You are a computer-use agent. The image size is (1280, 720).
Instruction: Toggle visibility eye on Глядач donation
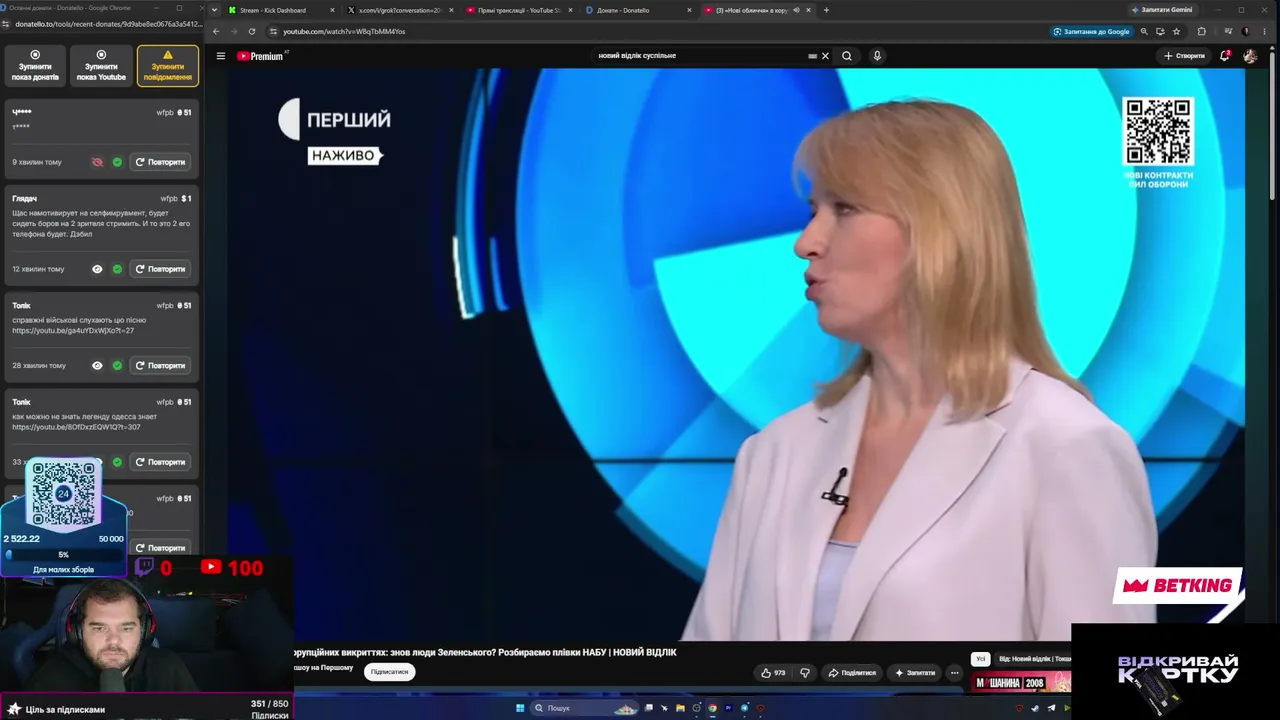point(97,269)
